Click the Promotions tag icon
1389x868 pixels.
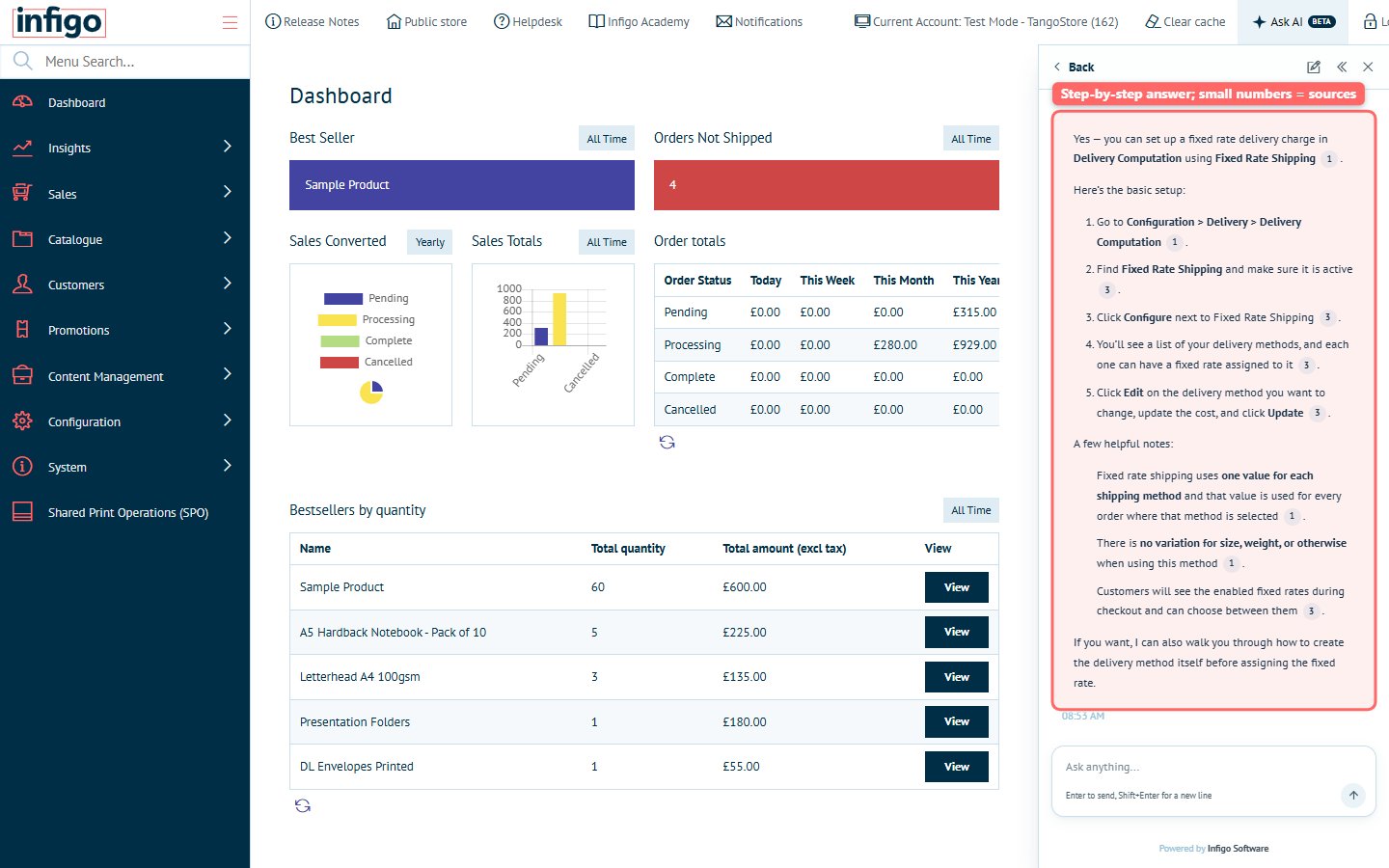coord(22,330)
